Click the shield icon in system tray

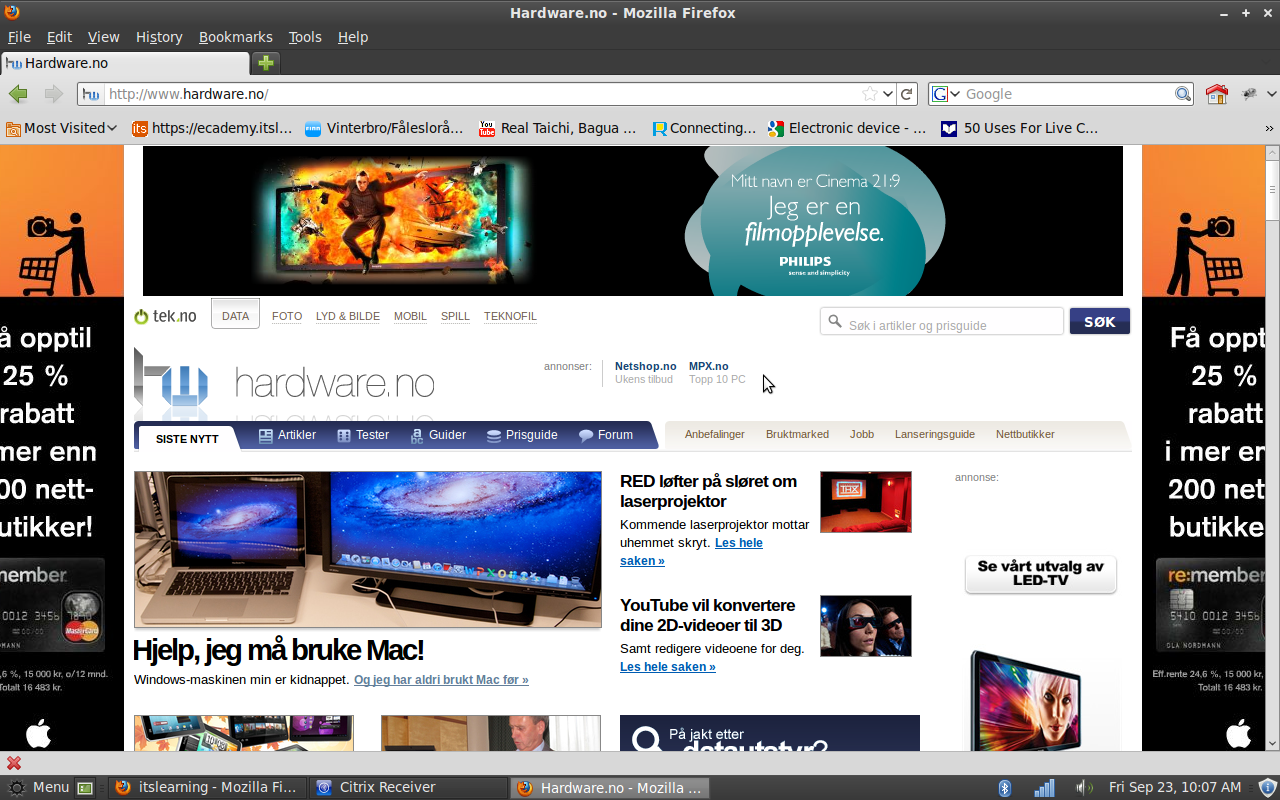(x=1266, y=788)
